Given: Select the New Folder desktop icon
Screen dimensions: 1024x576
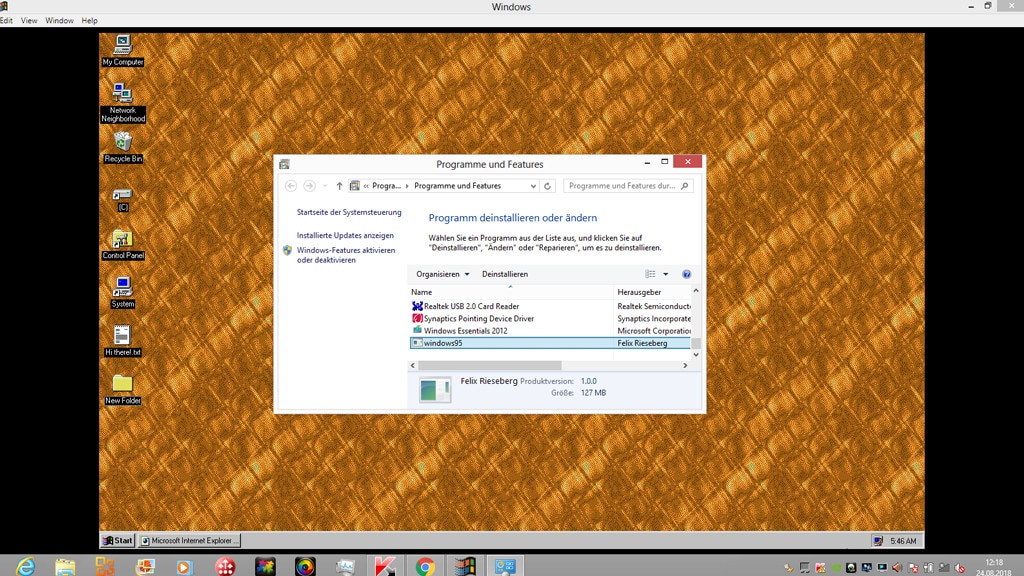Looking at the screenshot, I should 123,389.
